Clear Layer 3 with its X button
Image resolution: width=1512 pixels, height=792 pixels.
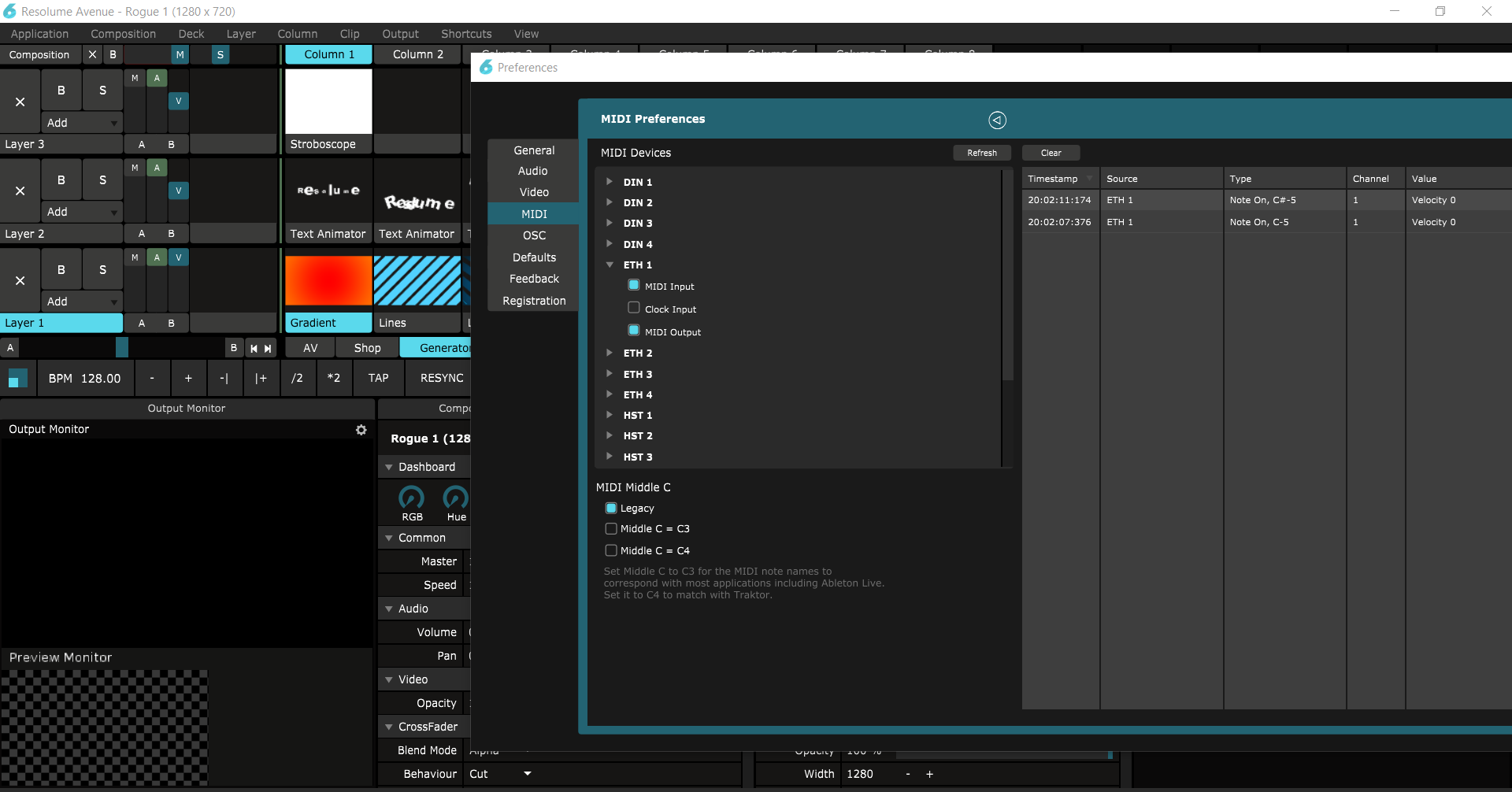point(20,102)
